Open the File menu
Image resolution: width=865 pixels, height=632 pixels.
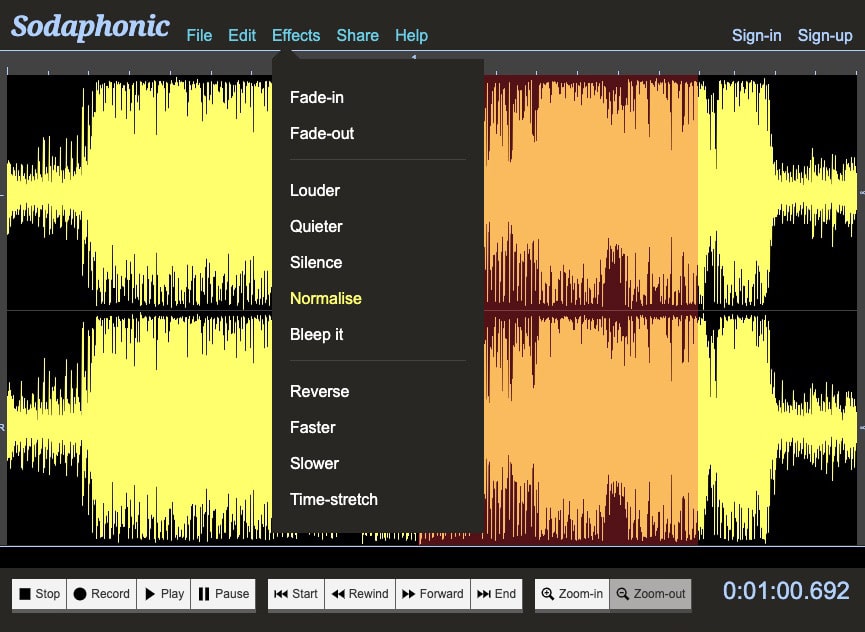(199, 35)
